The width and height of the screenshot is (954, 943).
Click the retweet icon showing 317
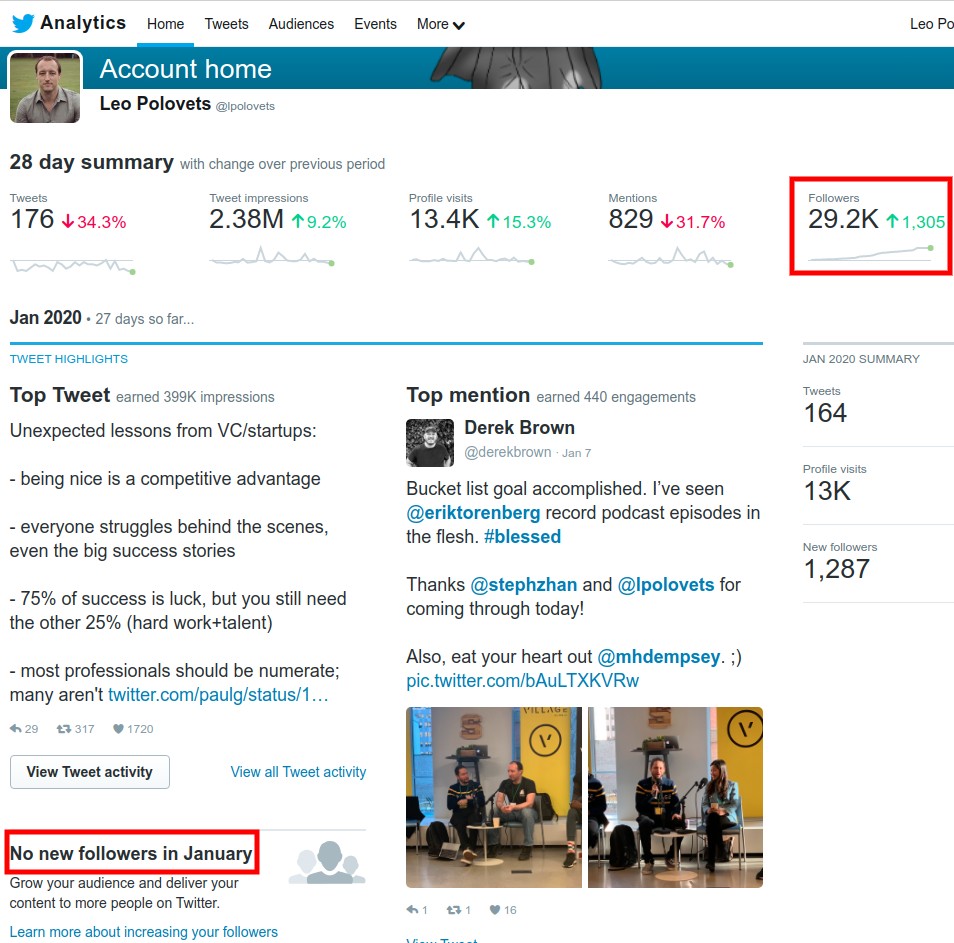[64, 729]
